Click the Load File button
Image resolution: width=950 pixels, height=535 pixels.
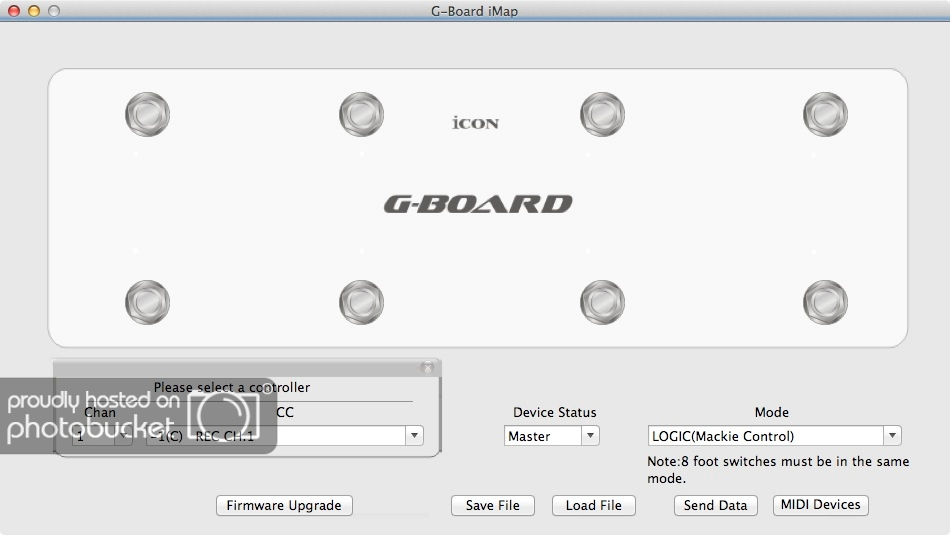click(594, 505)
